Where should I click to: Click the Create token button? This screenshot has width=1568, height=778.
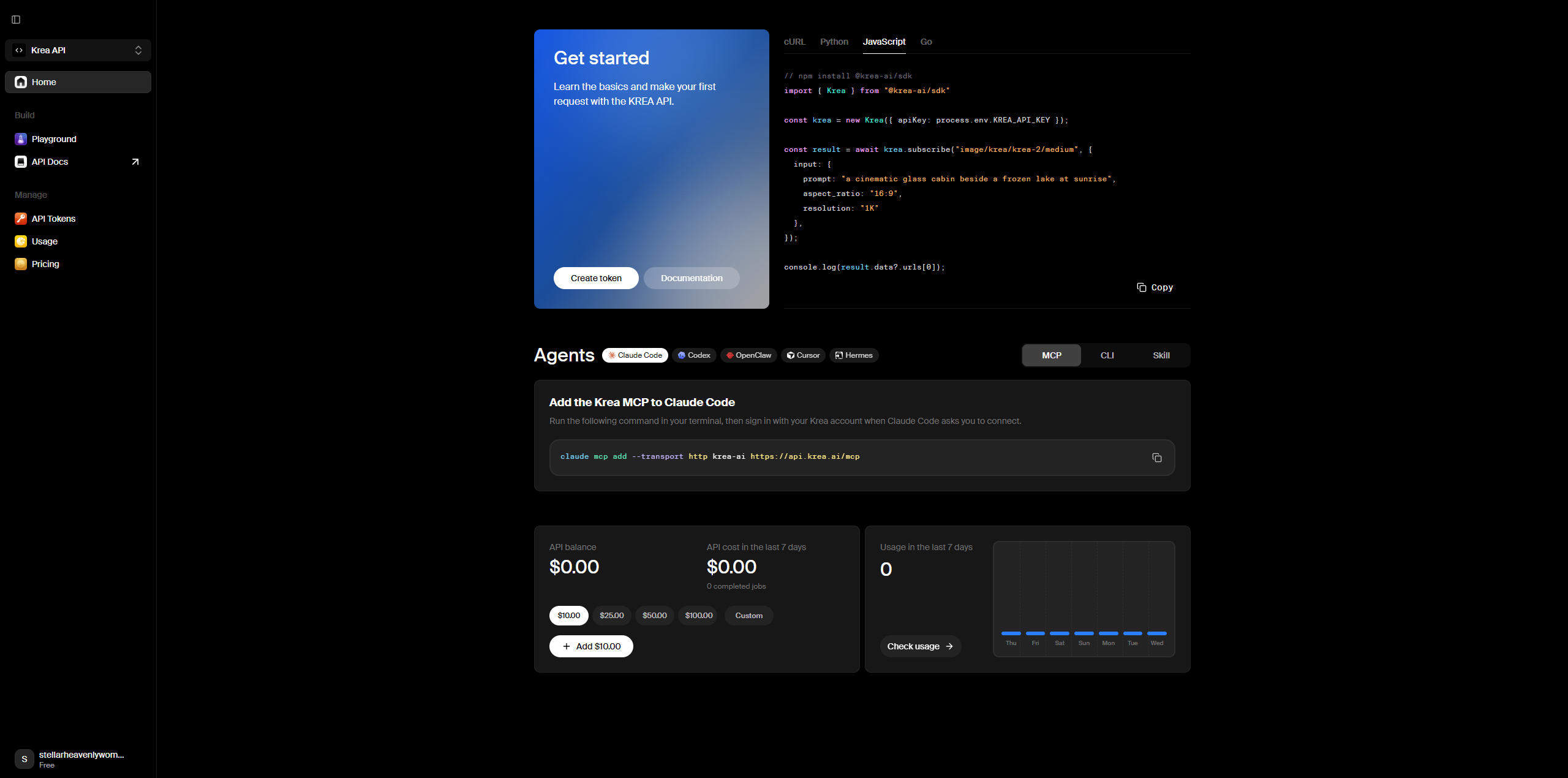[x=596, y=278]
